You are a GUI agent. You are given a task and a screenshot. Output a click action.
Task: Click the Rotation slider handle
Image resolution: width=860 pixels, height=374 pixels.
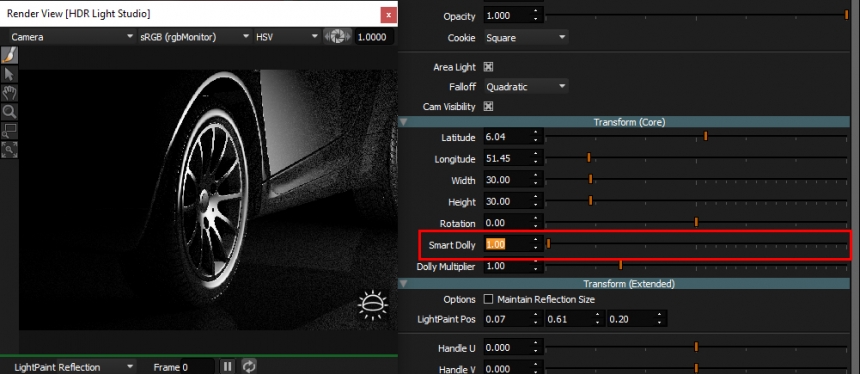click(x=696, y=222)
